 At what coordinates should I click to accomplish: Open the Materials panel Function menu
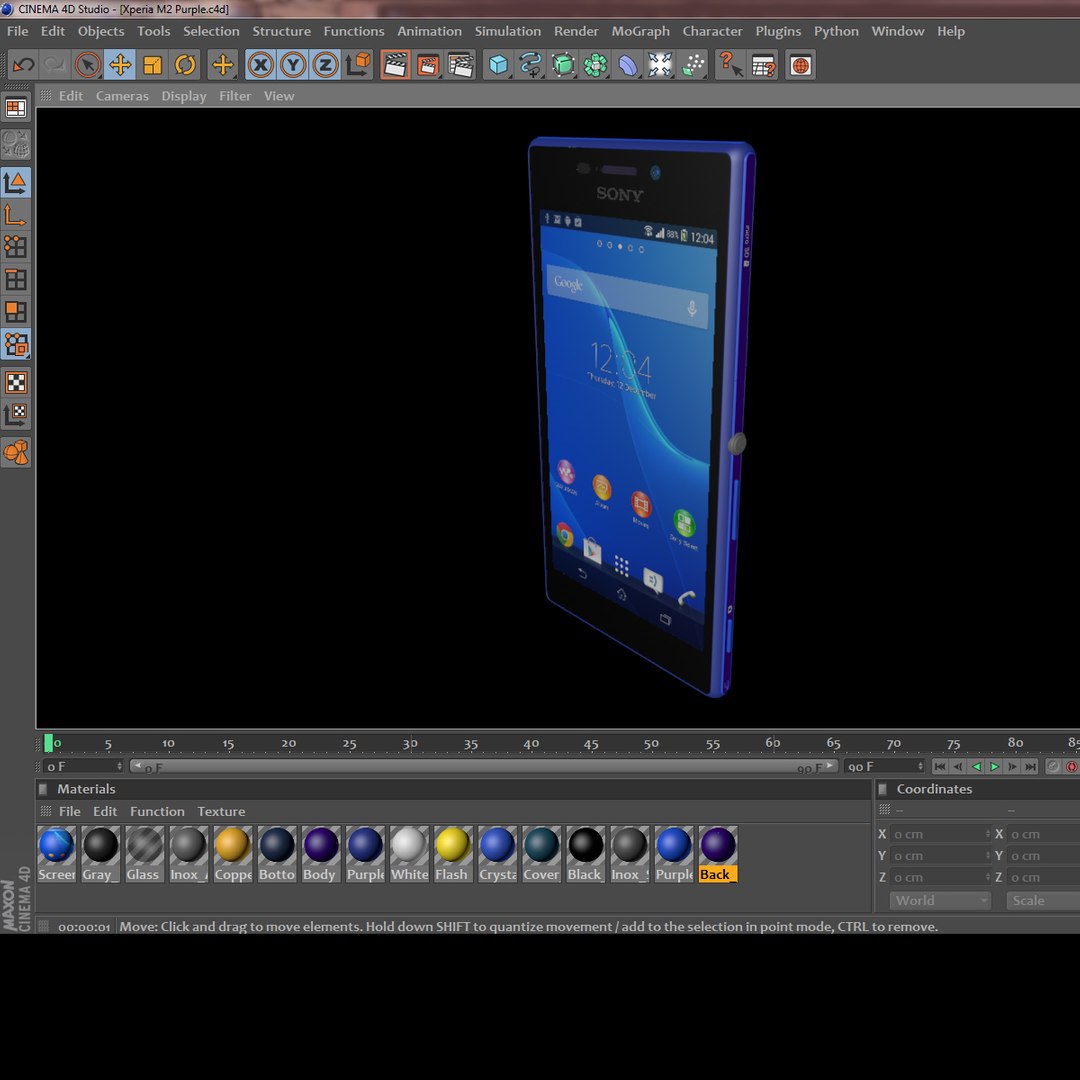pos(157,811)
